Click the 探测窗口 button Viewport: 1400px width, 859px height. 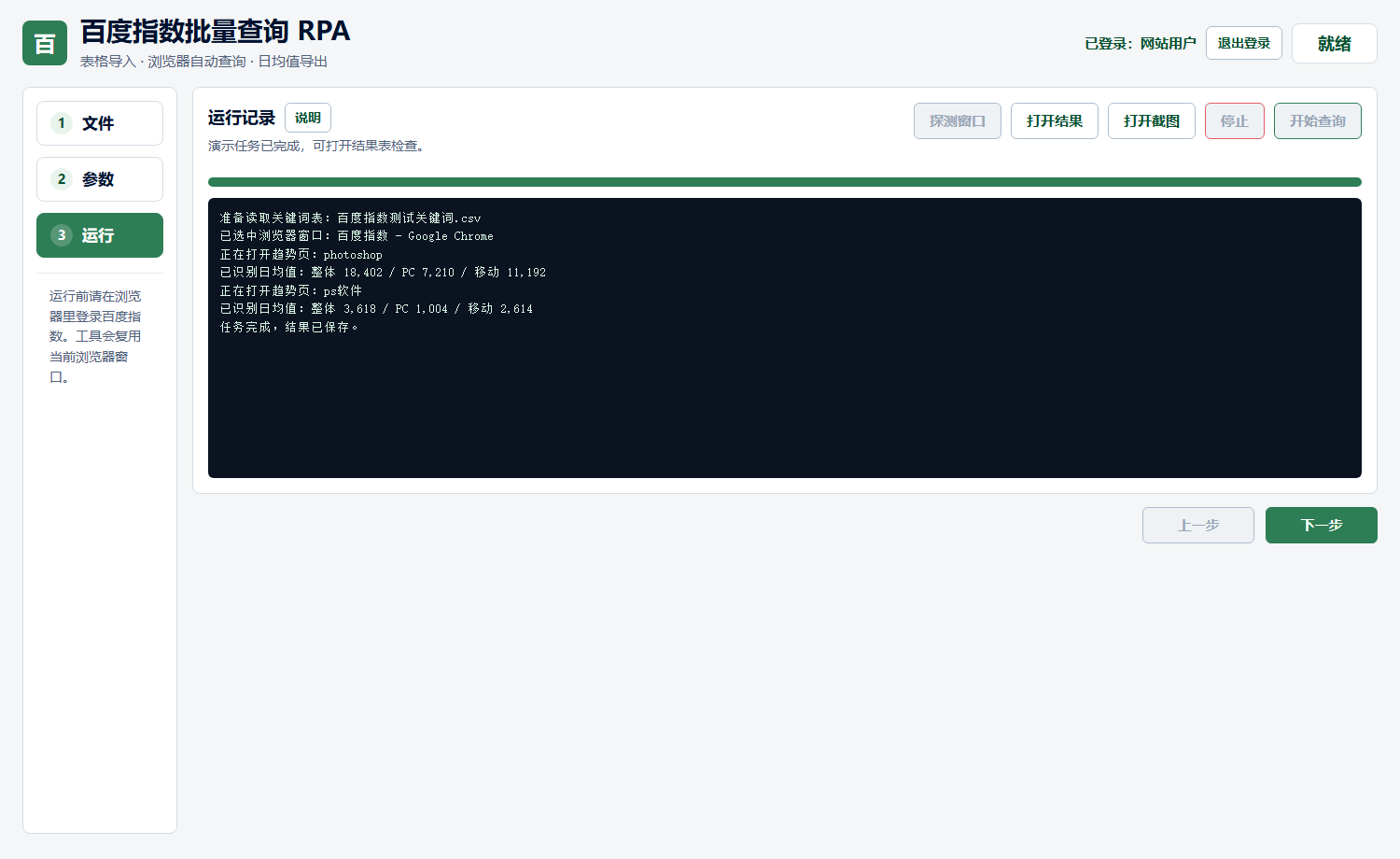[958, 120]
